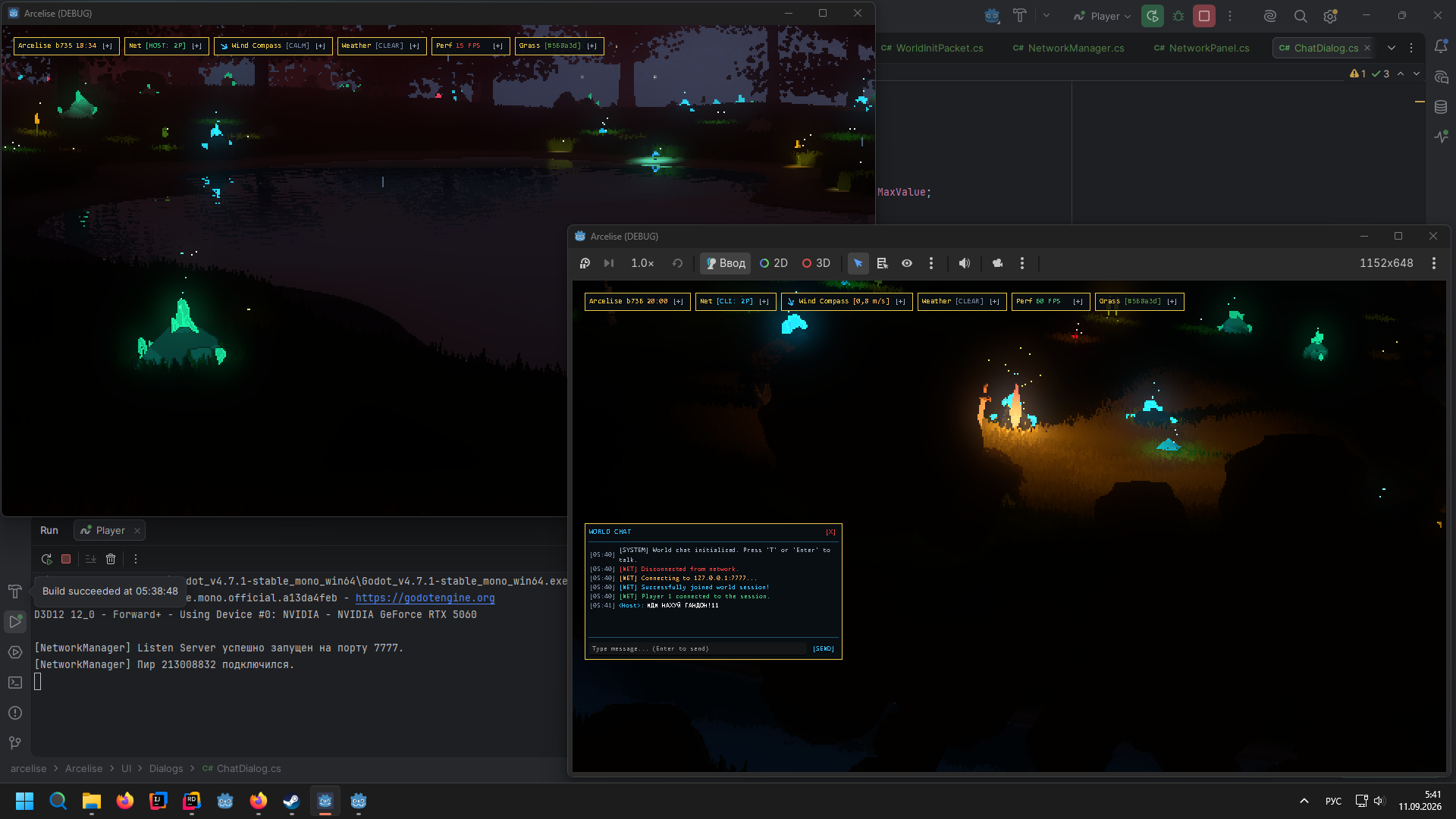Open the godotengine.org link in console

(425, 598)
